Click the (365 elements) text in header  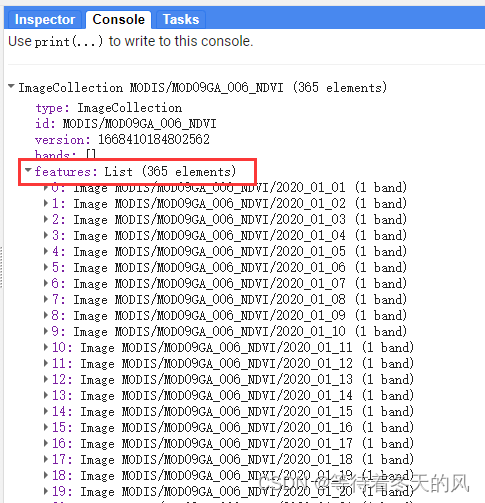click(340, 88)
